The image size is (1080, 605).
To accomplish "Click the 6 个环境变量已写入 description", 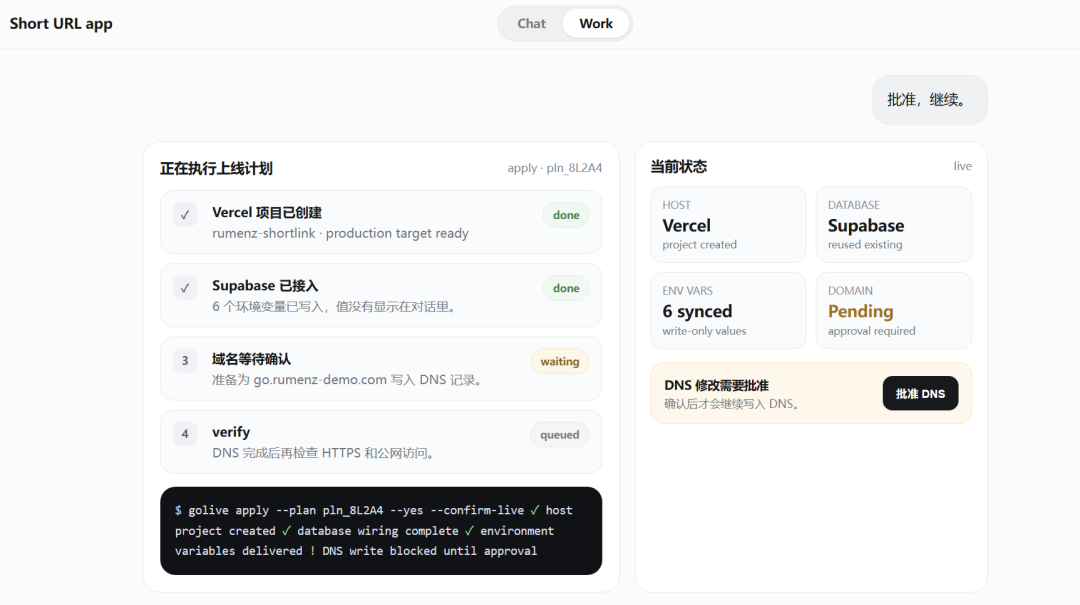I will click(335, 307).
